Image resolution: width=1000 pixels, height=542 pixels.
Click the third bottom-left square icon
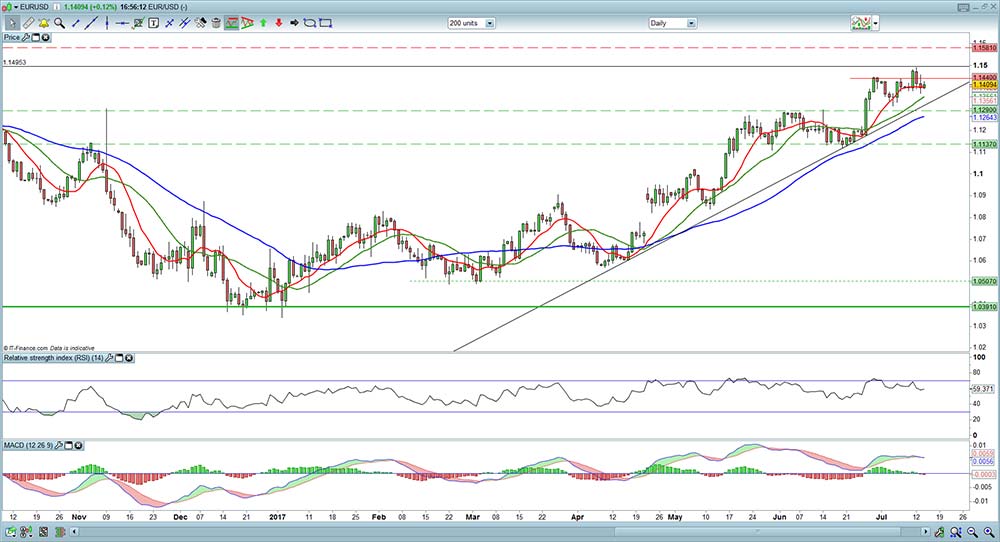(x=43, y=531)
